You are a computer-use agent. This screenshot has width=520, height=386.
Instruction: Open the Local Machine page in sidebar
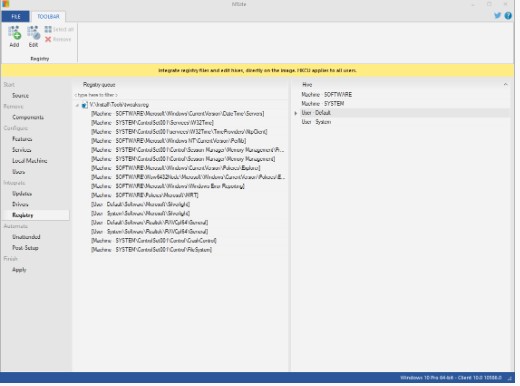click(x=30, y=161)
